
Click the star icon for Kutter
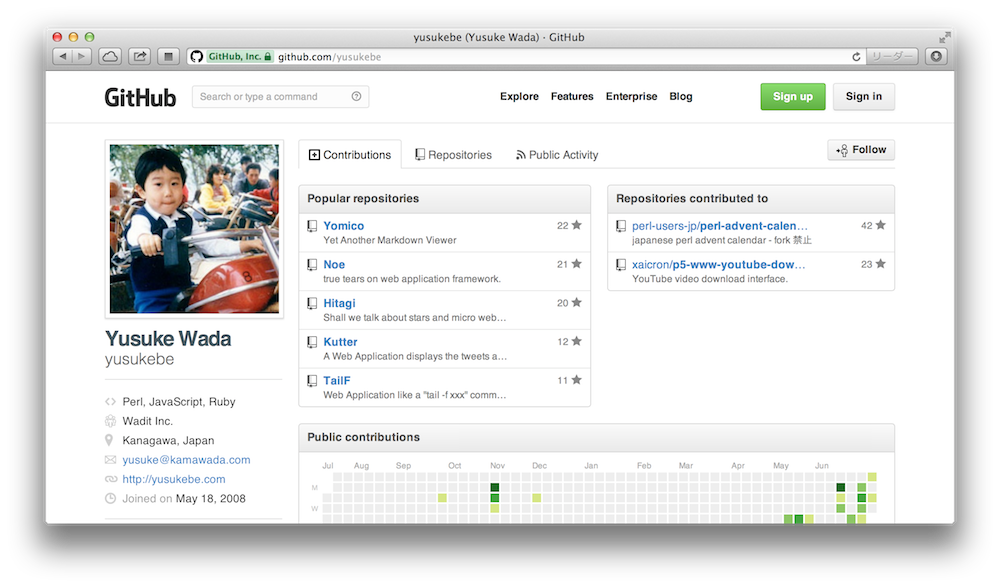point(577,341)
